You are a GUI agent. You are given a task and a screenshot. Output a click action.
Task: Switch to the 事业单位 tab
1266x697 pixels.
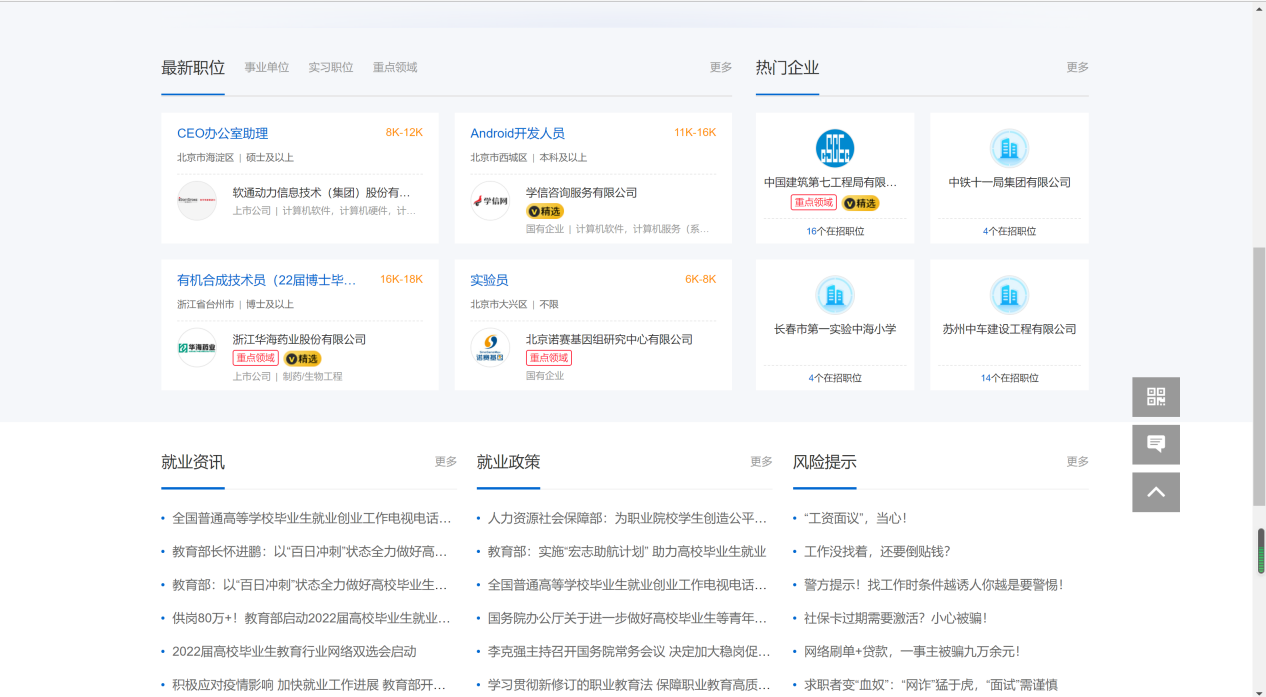pos(267,68)
